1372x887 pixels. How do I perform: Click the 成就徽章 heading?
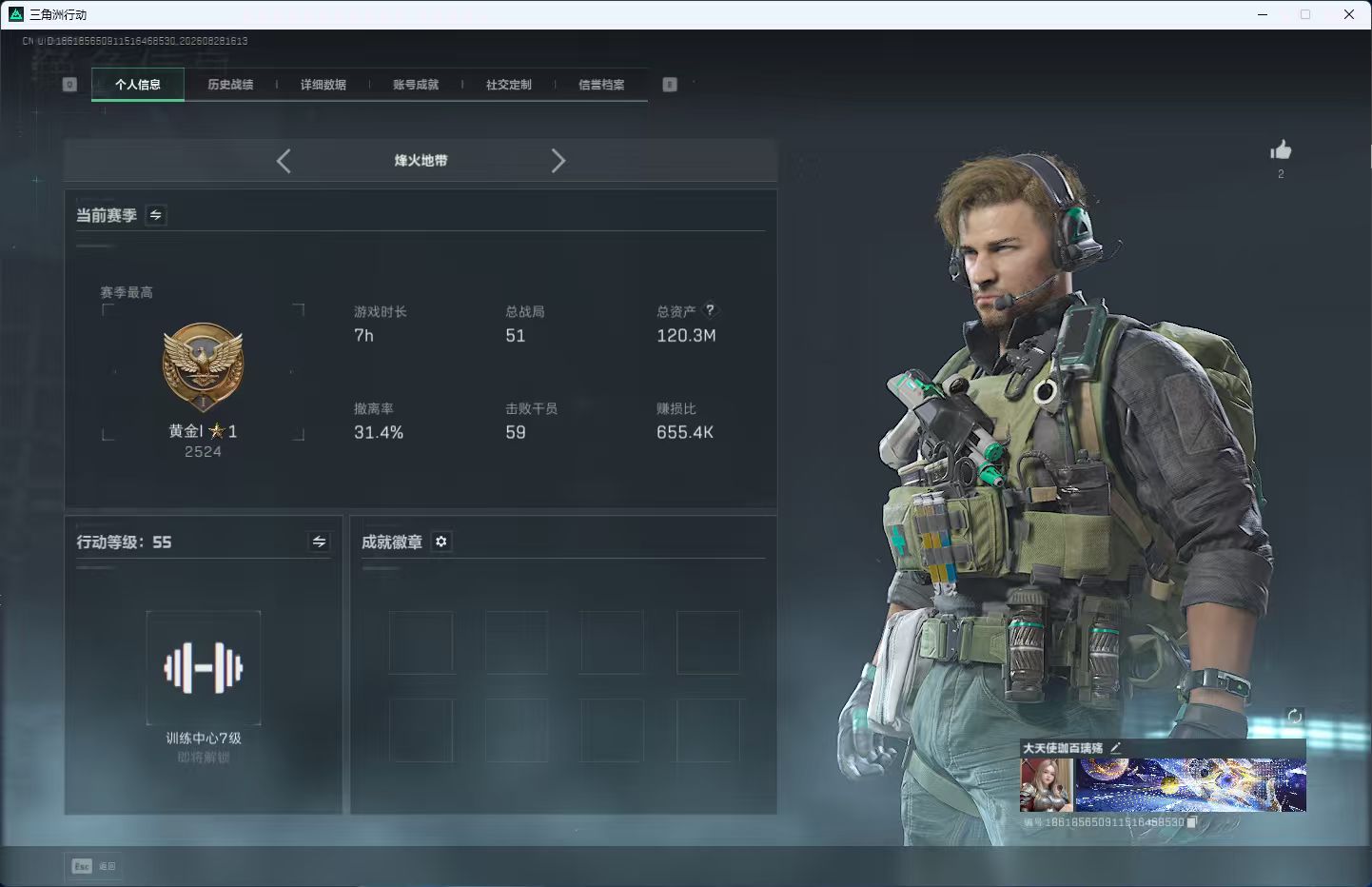pyautogui.click(x=392, y=542)
